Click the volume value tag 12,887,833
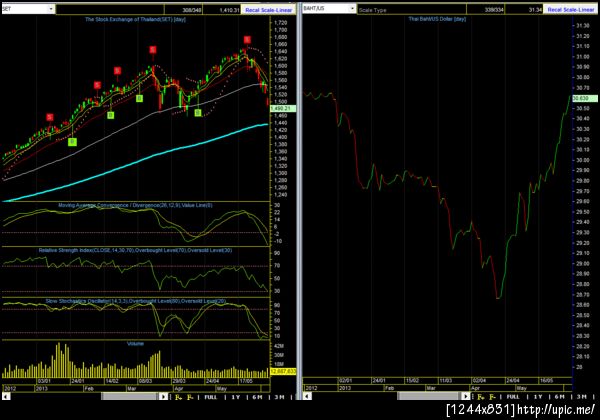The width and height of the screenshot is (600, 420). coord(283,371)
